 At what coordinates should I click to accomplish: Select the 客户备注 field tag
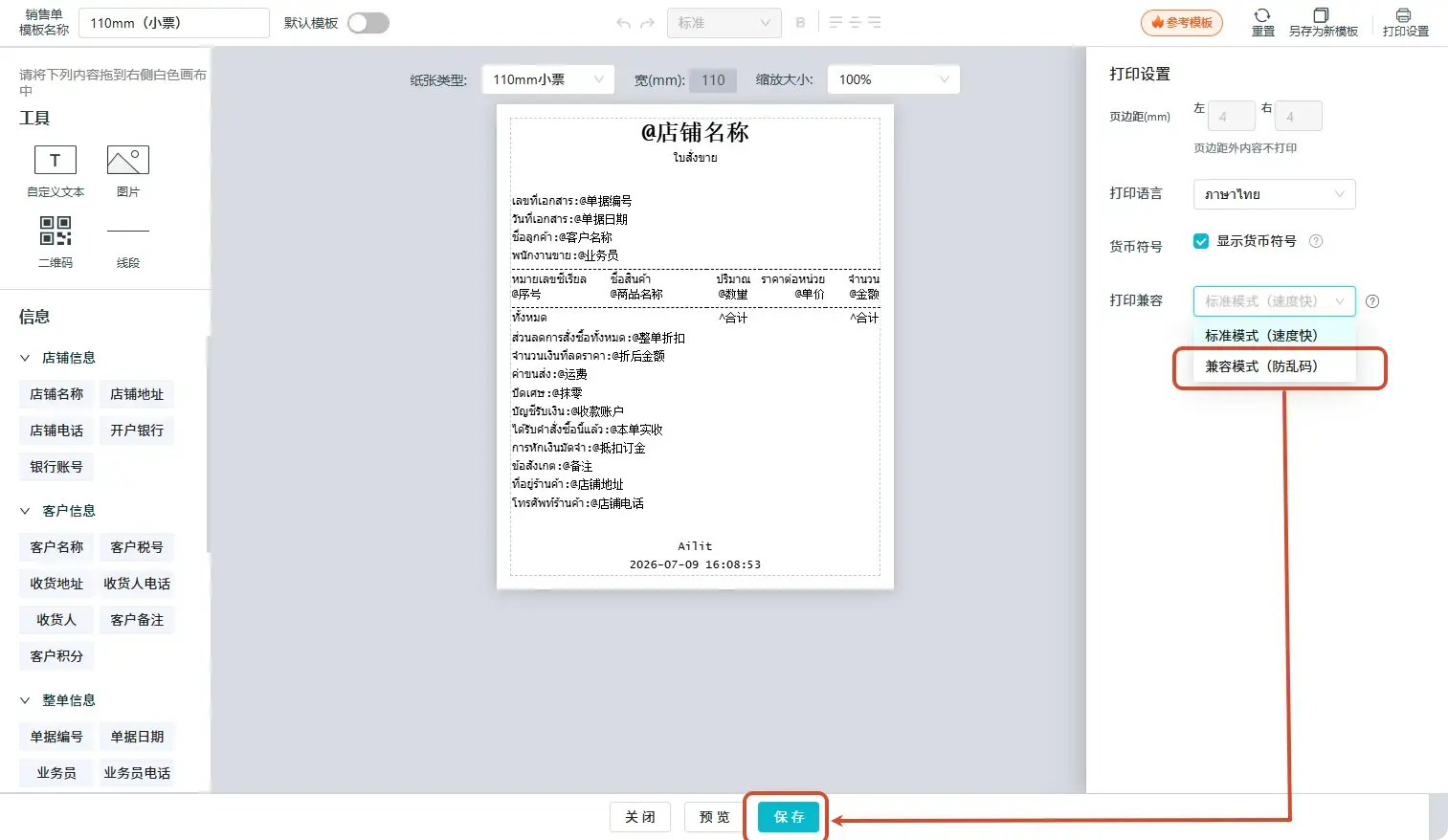pyautogui.click(x=137, y=620)
